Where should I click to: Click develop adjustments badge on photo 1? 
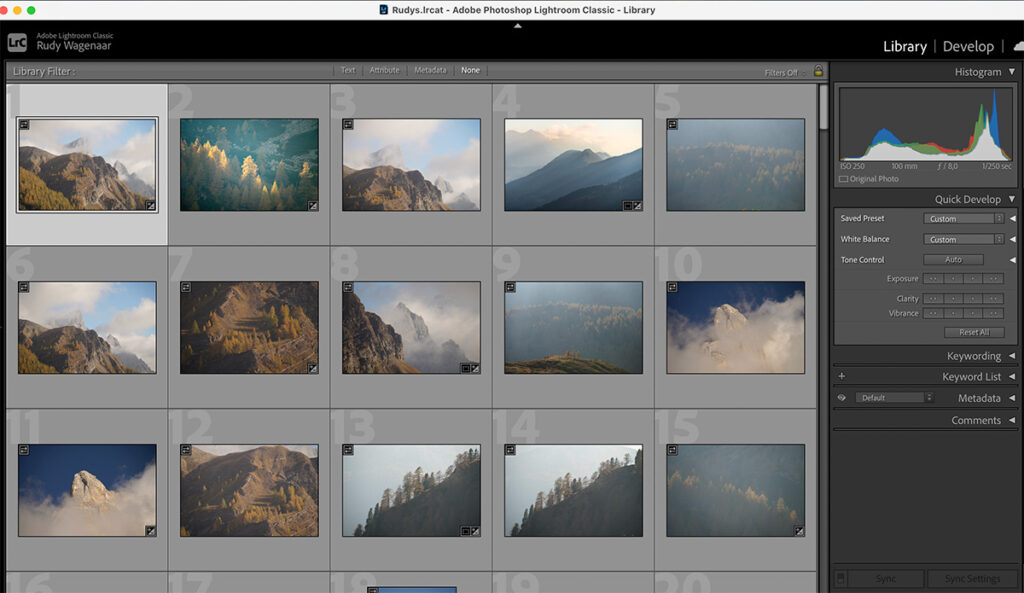tap(150, 205)
